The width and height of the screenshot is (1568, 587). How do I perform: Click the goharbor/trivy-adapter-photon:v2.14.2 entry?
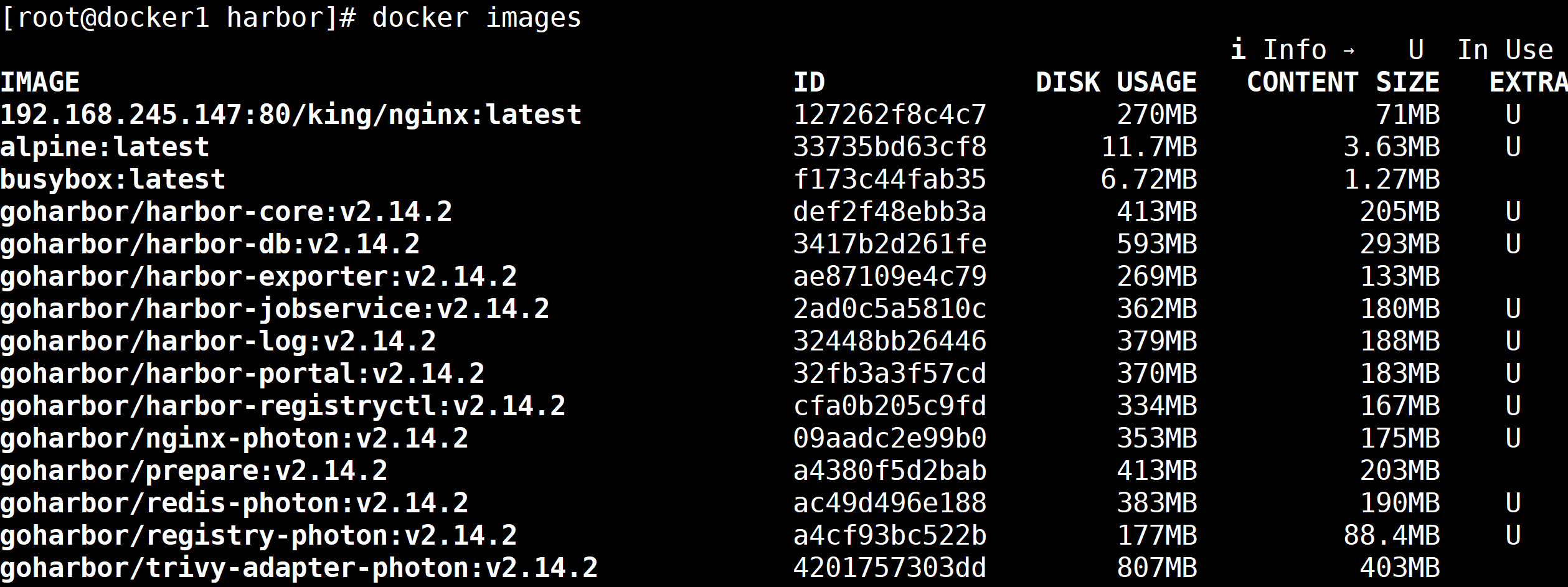pos(299,568)
